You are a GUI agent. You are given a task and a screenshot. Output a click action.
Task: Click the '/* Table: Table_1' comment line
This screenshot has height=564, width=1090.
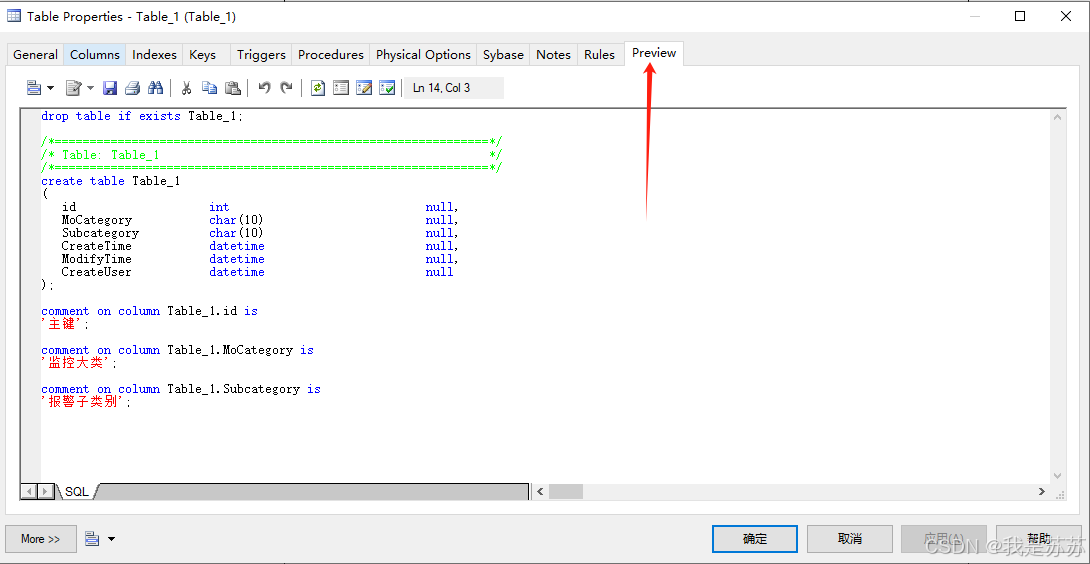coord(272,155)
